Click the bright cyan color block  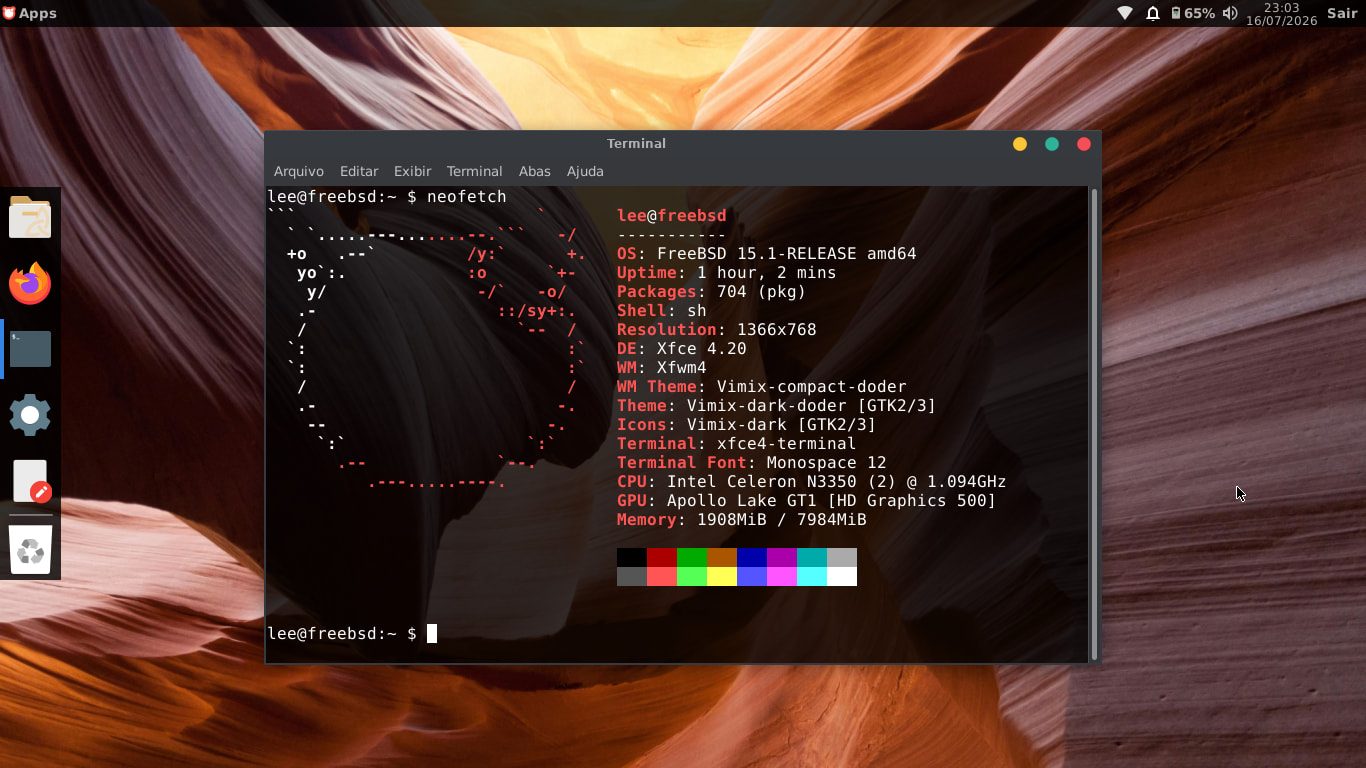(812, 576)
